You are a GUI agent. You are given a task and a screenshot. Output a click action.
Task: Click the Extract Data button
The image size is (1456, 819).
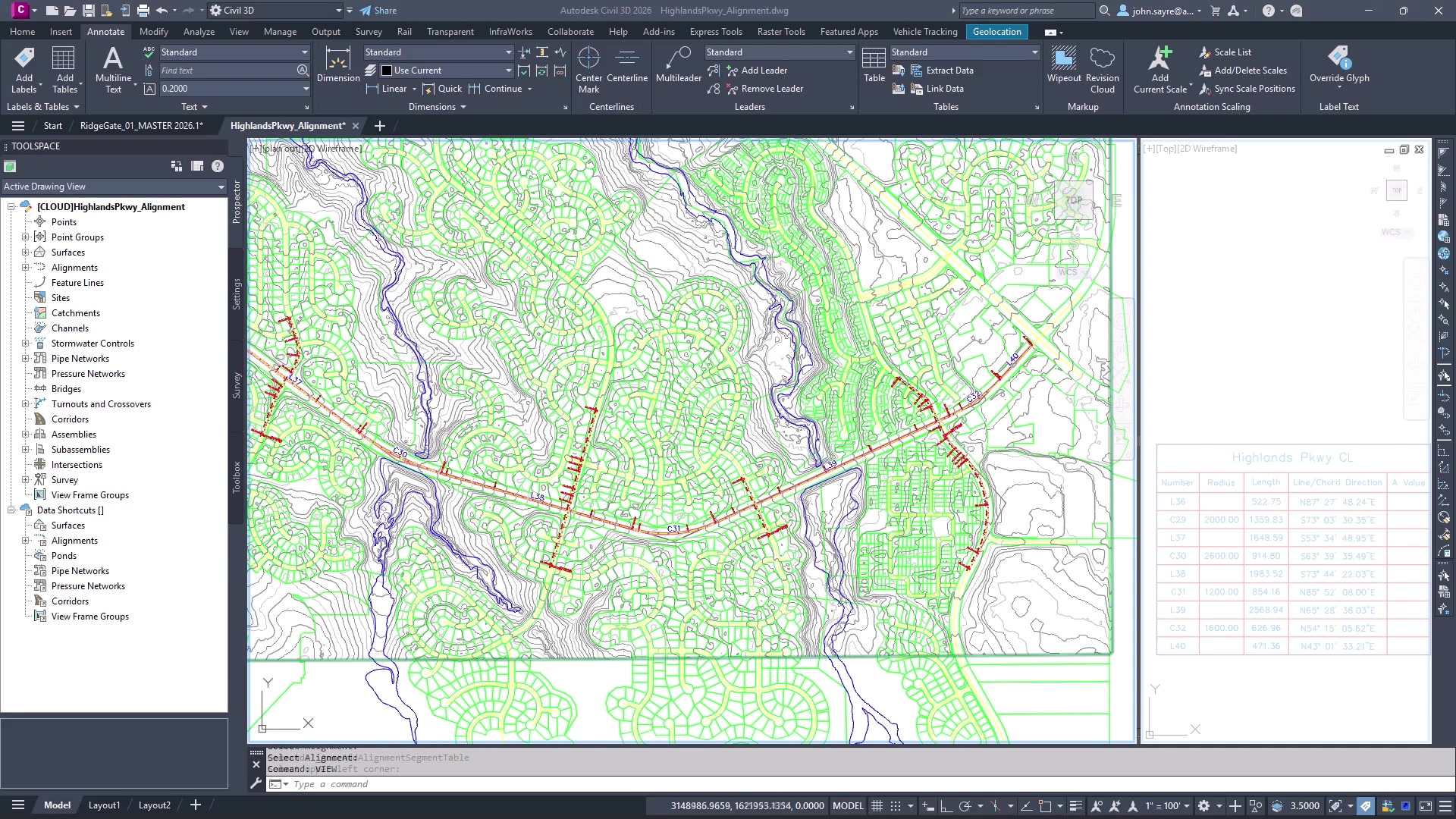coord(941,71)
